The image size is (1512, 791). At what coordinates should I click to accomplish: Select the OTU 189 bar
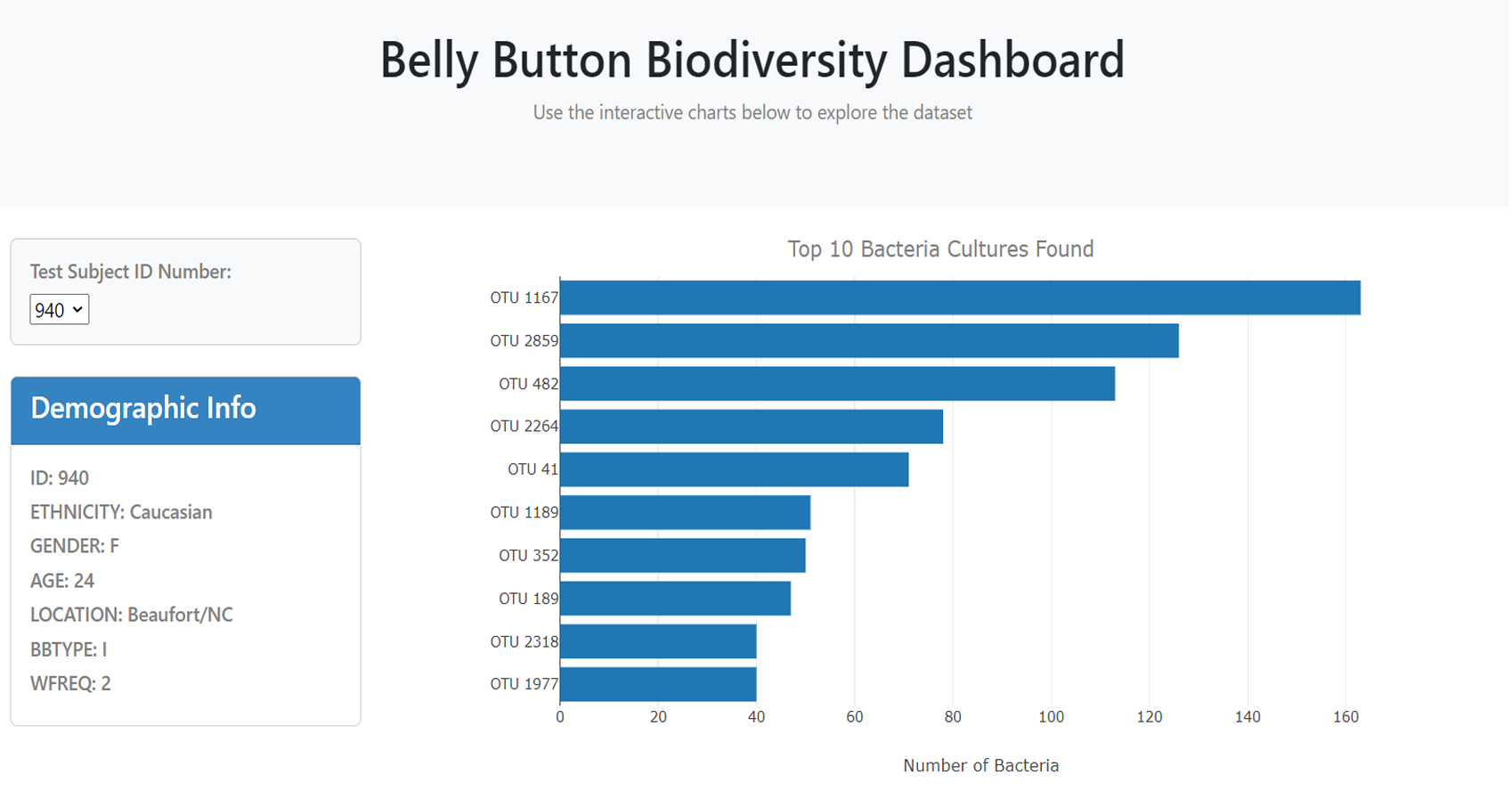(675, 599)
